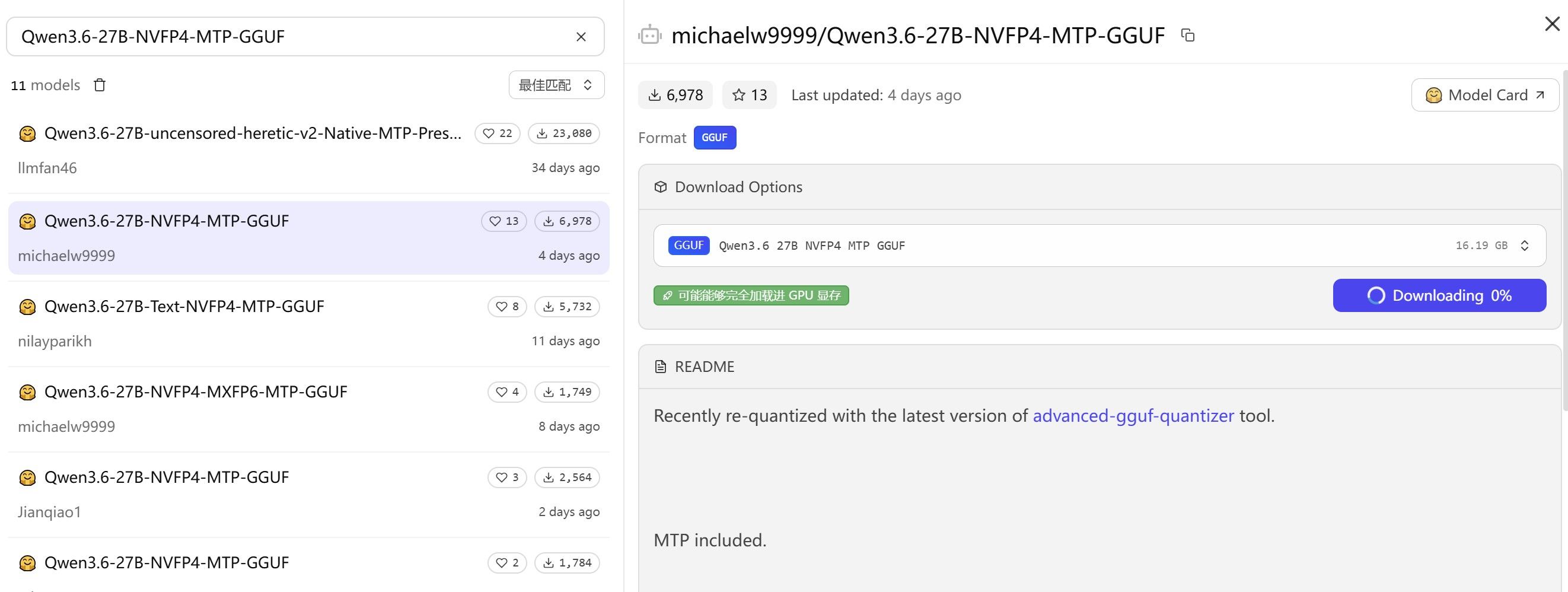
Task: Click the 3 likes badge for Jianqiao1 model
Action: (507, 477)
